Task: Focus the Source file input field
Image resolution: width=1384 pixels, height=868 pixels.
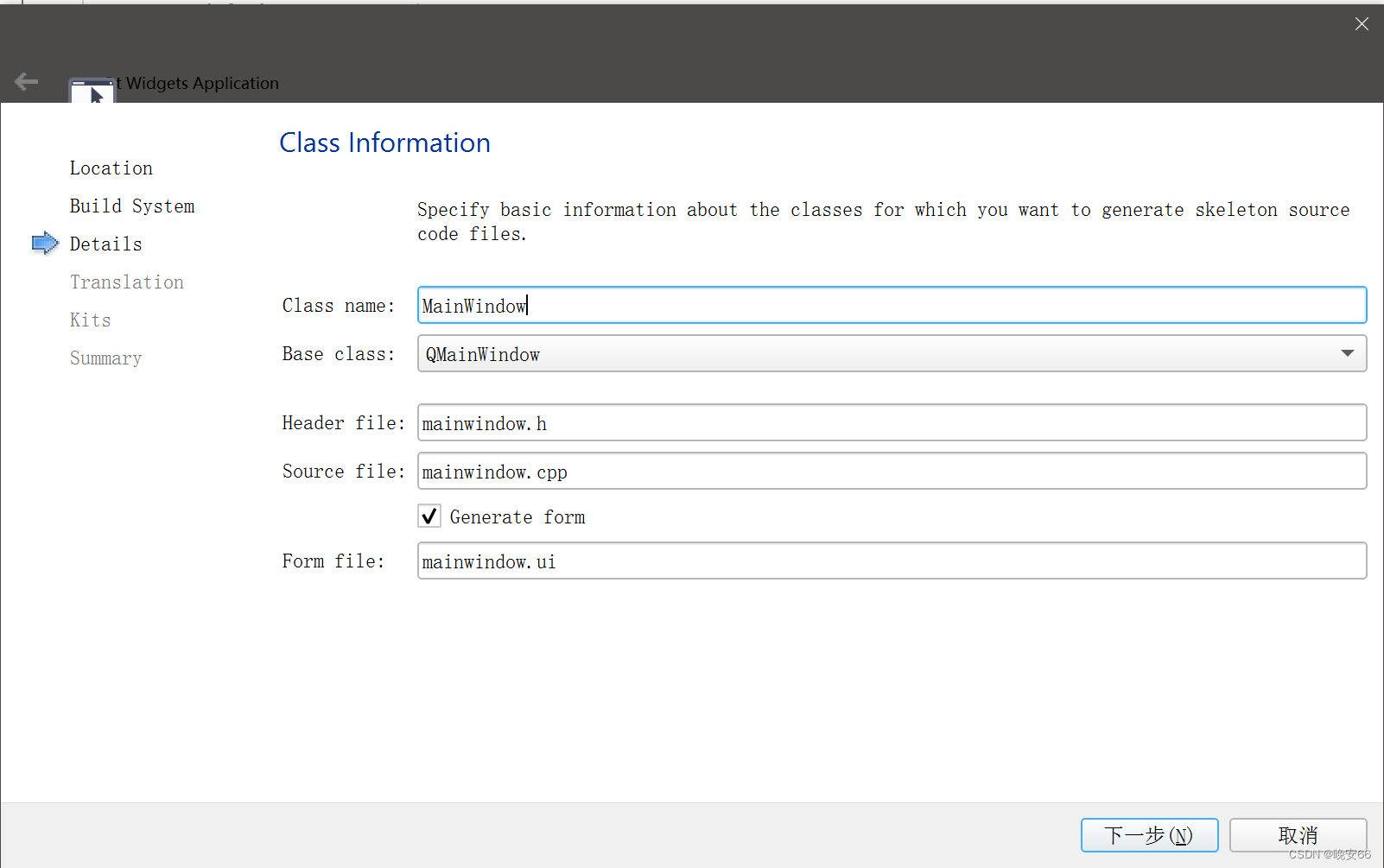Action: coord(892,471)
